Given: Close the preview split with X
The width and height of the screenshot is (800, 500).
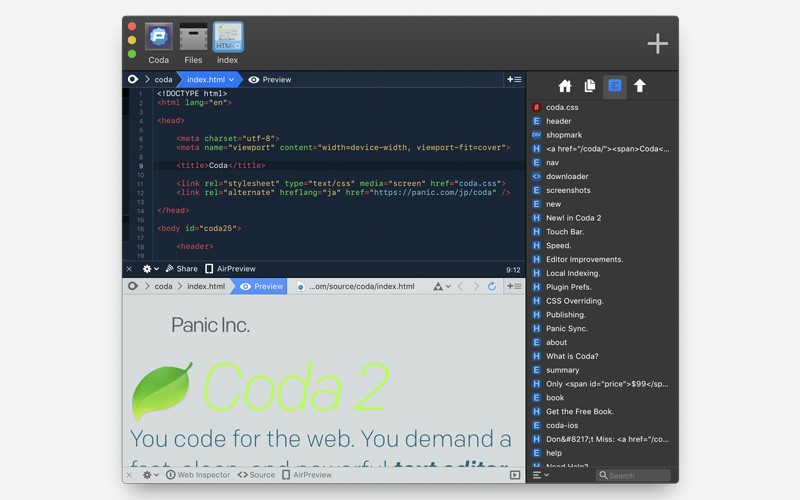Looking at the screenshot, I should [x=129, y=475].
